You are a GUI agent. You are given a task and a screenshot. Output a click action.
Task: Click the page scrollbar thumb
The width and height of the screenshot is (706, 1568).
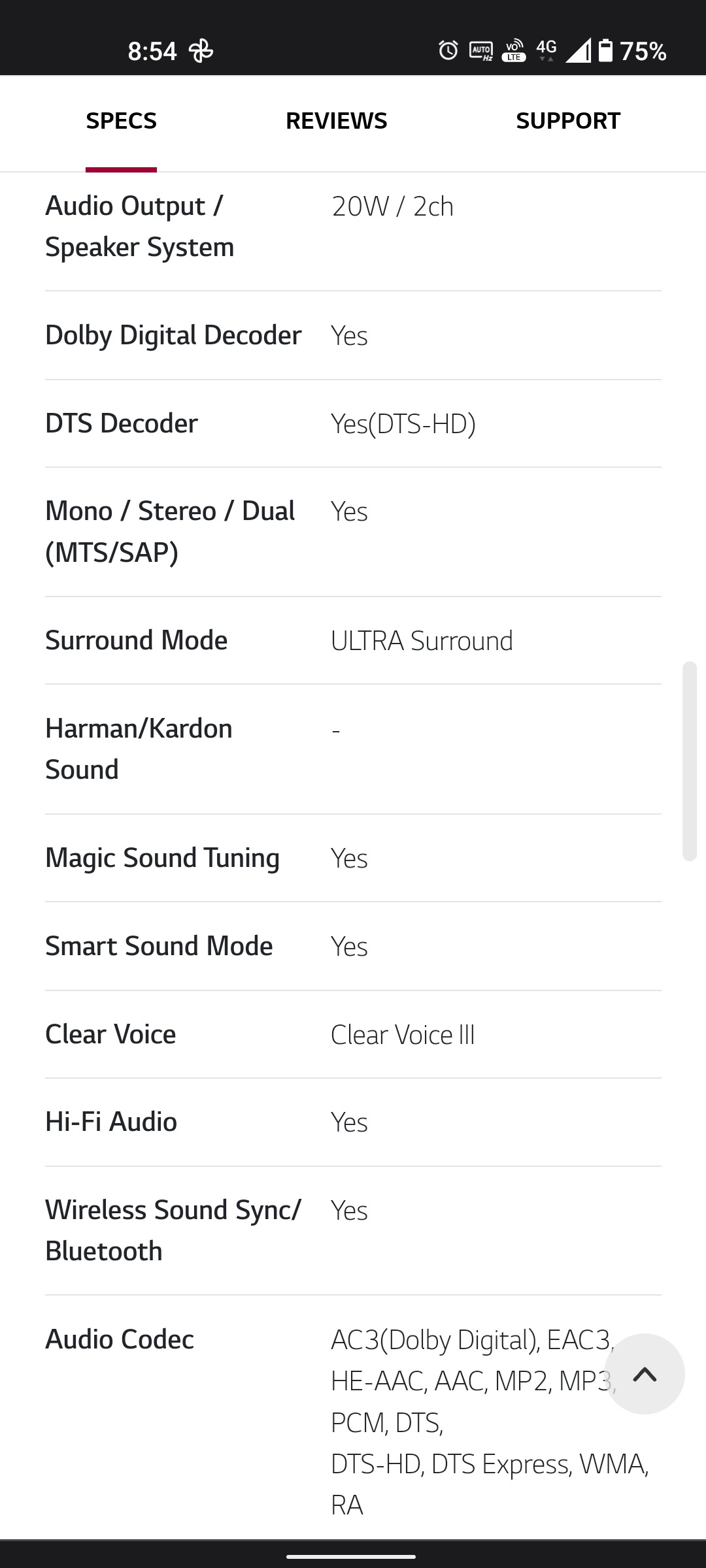[x=689, y=762]
